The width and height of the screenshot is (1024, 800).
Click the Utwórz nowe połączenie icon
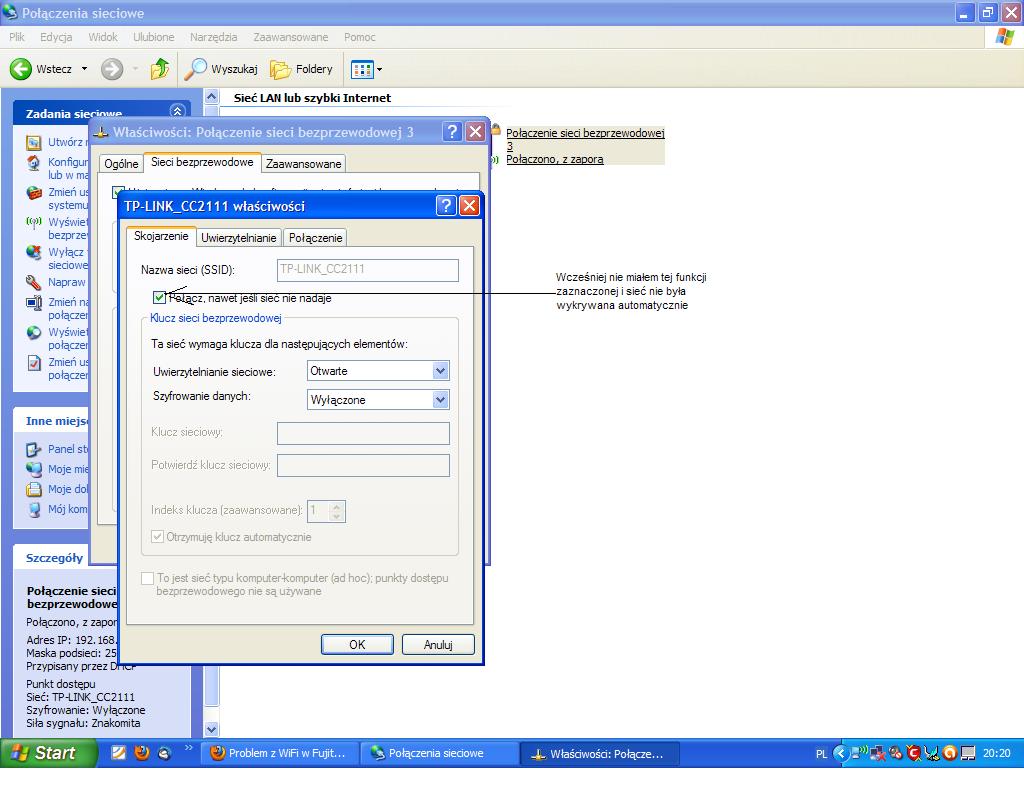[34, 141]
